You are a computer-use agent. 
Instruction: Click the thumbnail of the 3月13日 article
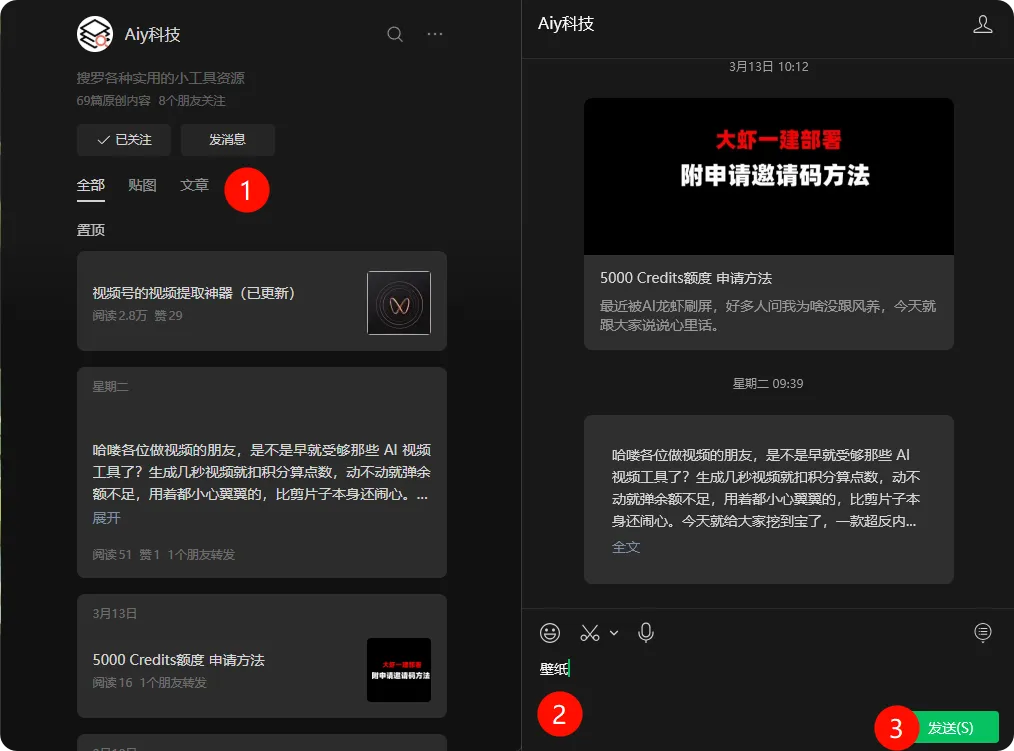point(399,670)
